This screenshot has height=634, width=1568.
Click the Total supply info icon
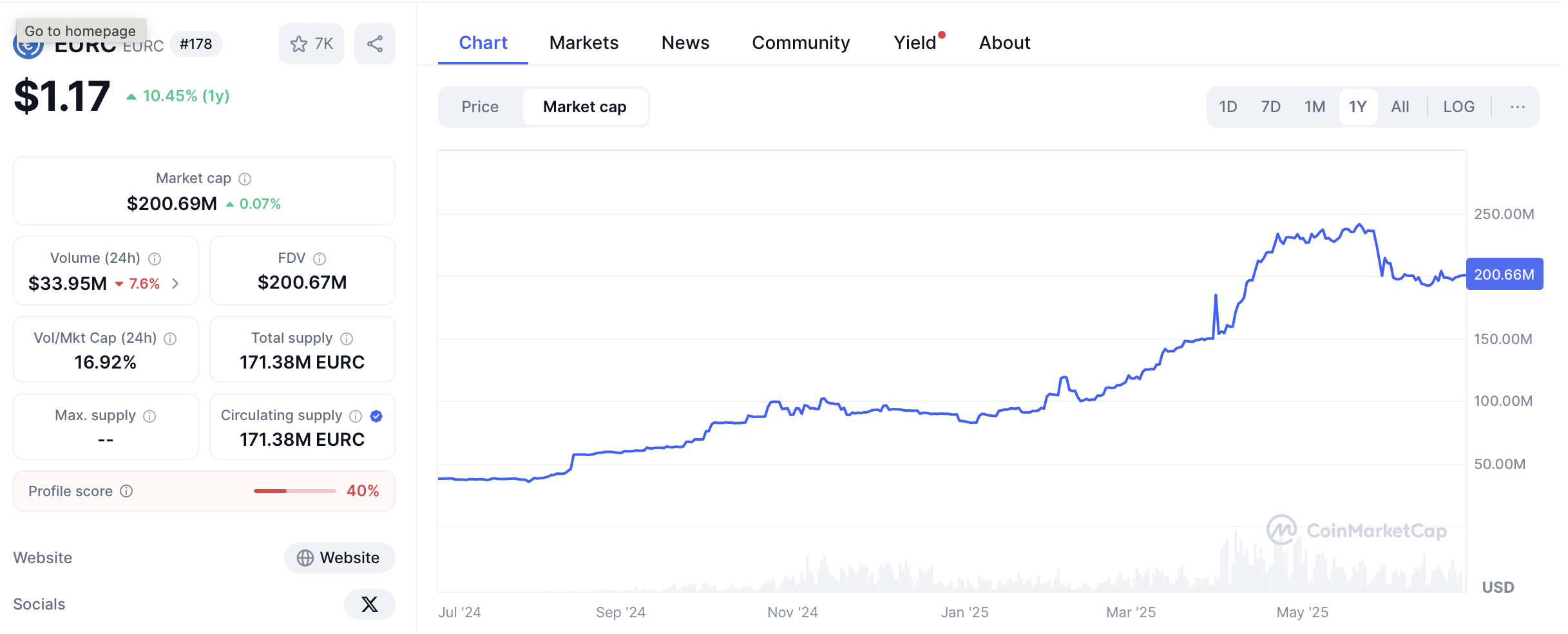(347, 339)
